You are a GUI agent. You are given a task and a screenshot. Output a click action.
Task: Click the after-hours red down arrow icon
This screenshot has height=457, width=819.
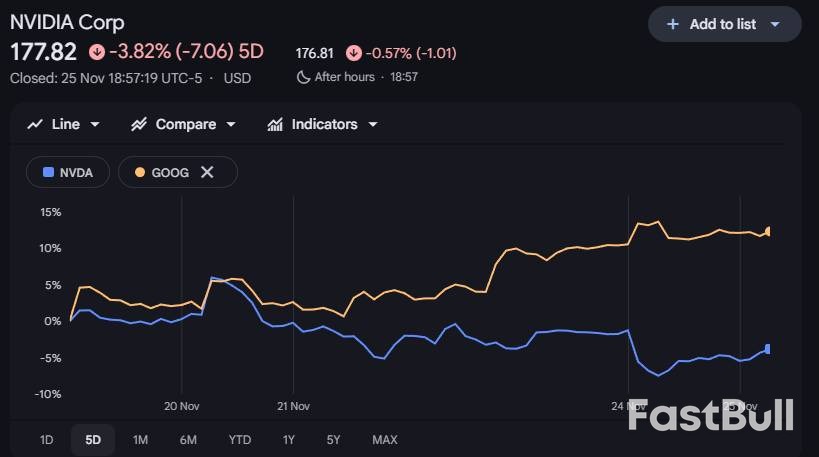(x=354, y=53)
